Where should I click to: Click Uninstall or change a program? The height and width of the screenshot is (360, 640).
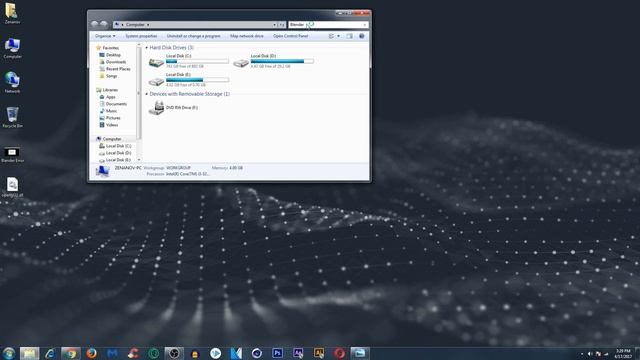click(x=193, y=36)
